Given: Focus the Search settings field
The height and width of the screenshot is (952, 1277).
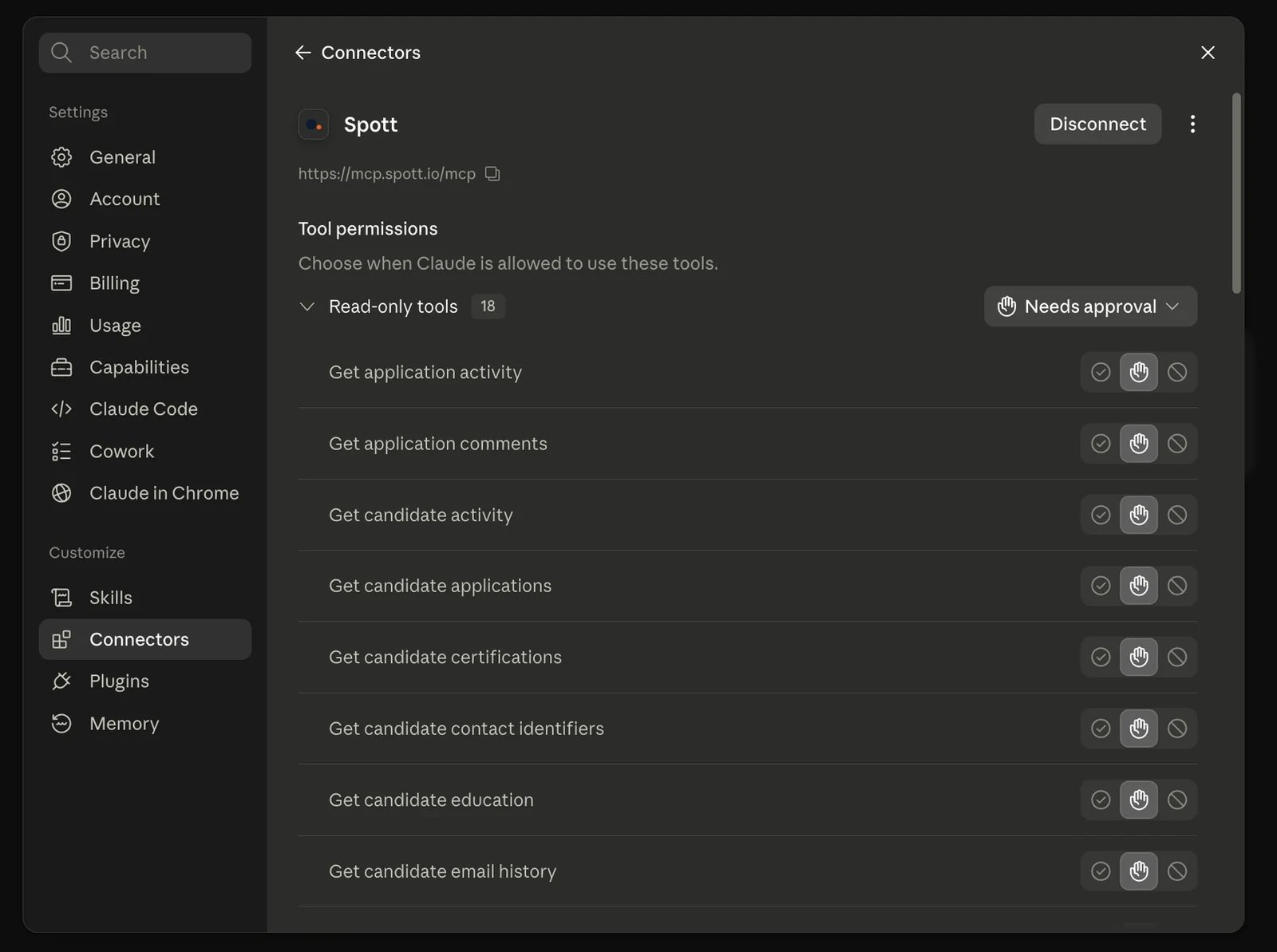Looking at the screenshot, I should [x=144, y=53].
